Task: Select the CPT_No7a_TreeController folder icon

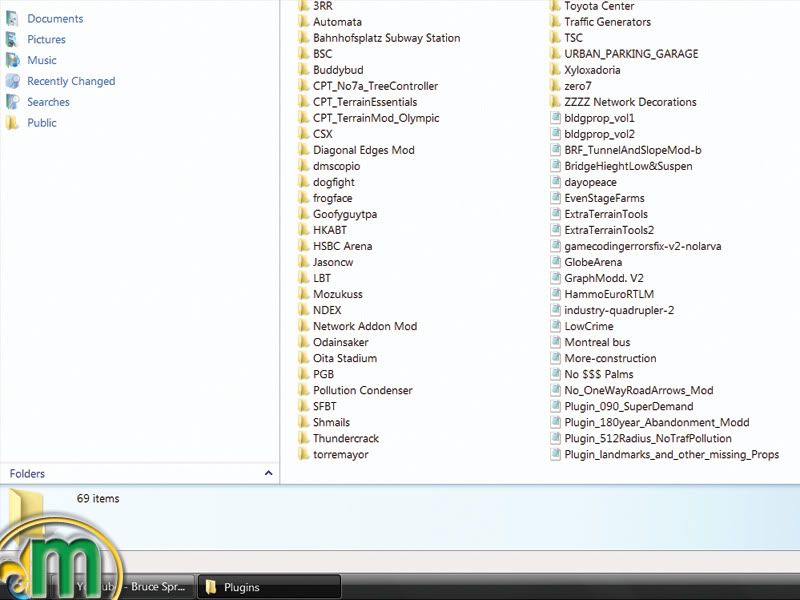Action: (x=304, y=86)
